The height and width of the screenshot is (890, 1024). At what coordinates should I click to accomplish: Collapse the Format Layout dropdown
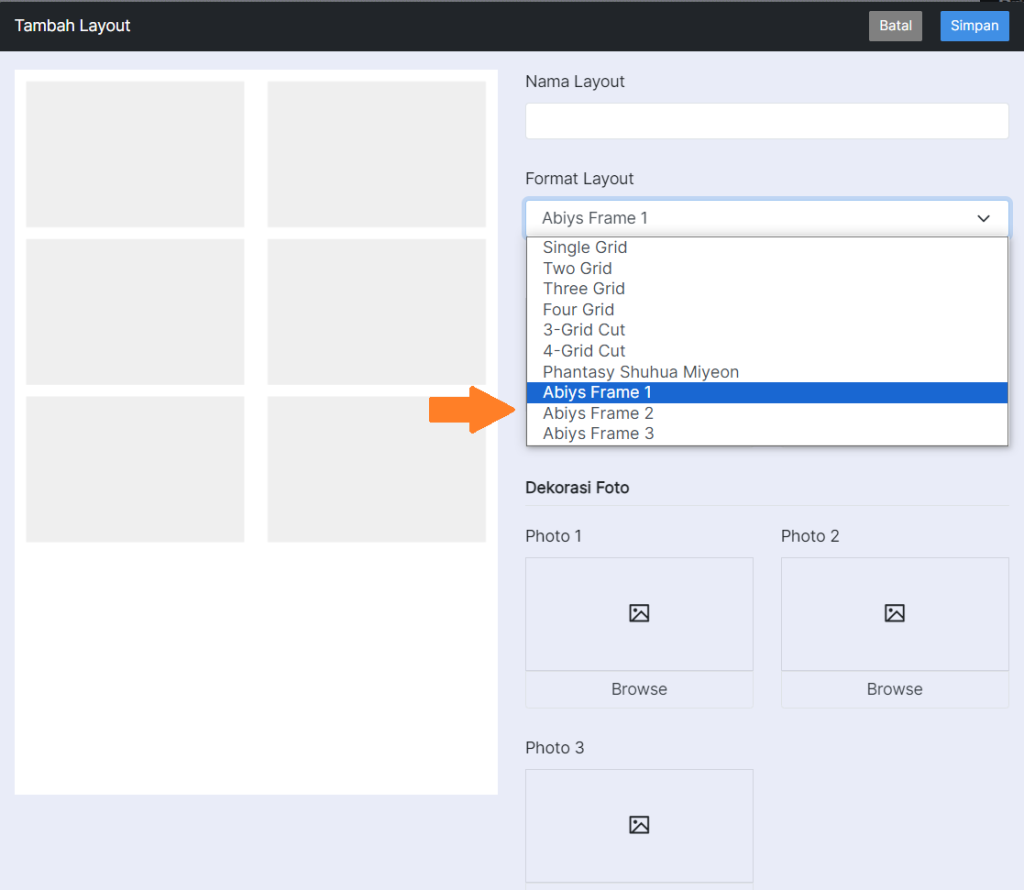click(x=767, y=218)
